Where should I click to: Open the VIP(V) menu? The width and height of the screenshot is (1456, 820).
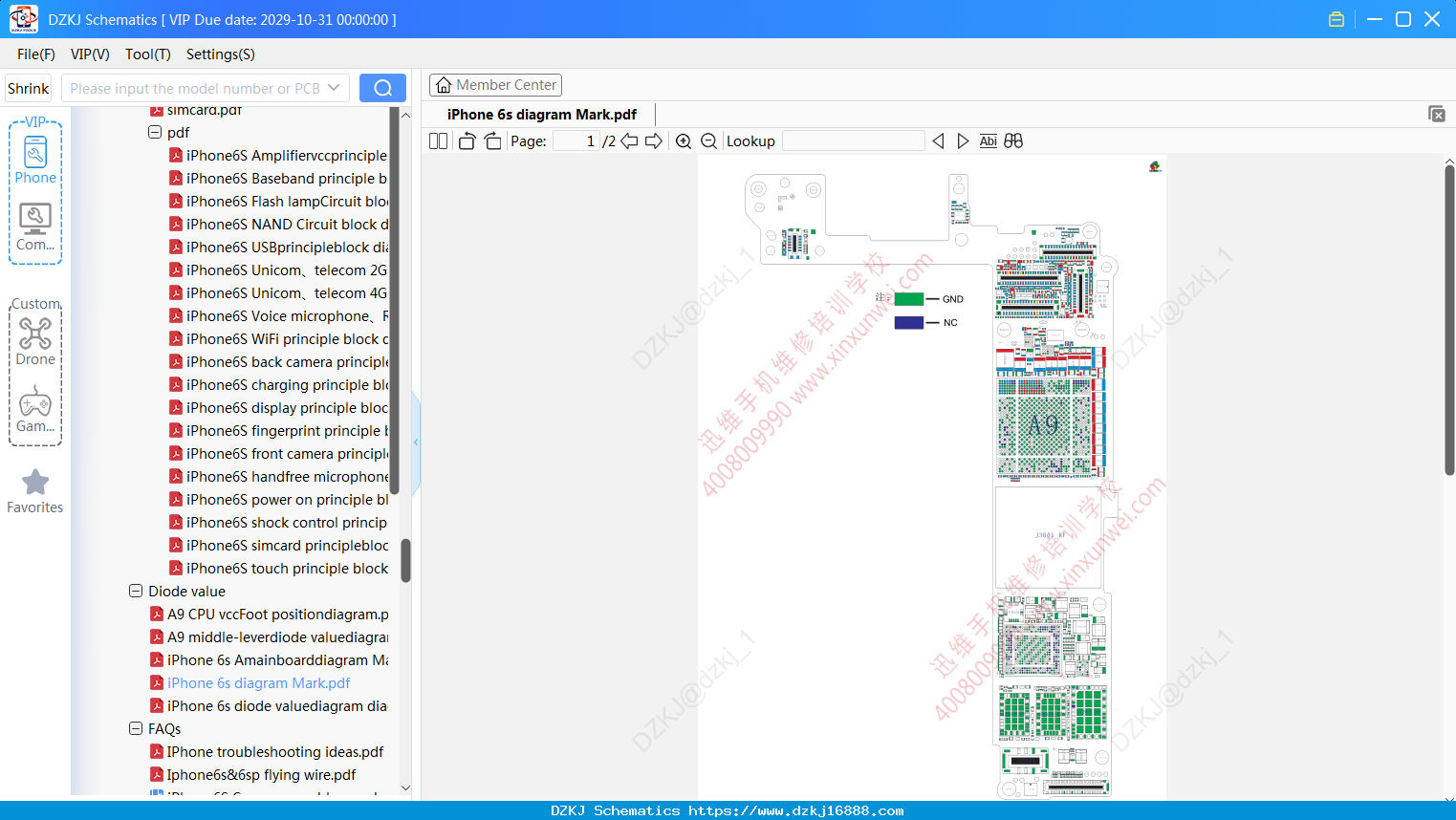coord(90,54)
